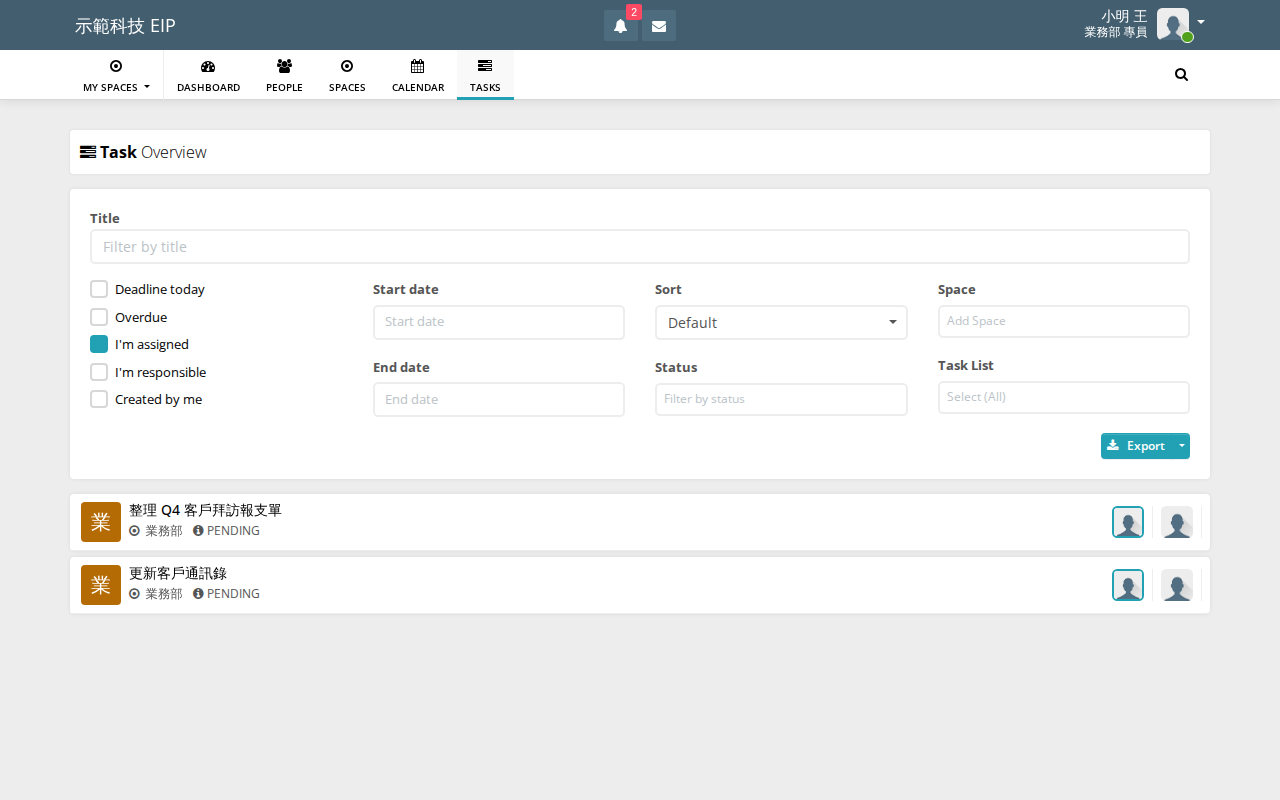Switch to the Spaces tab
Screen dimensions: 1280x800
pyautogui.click(x=347, y=75)
